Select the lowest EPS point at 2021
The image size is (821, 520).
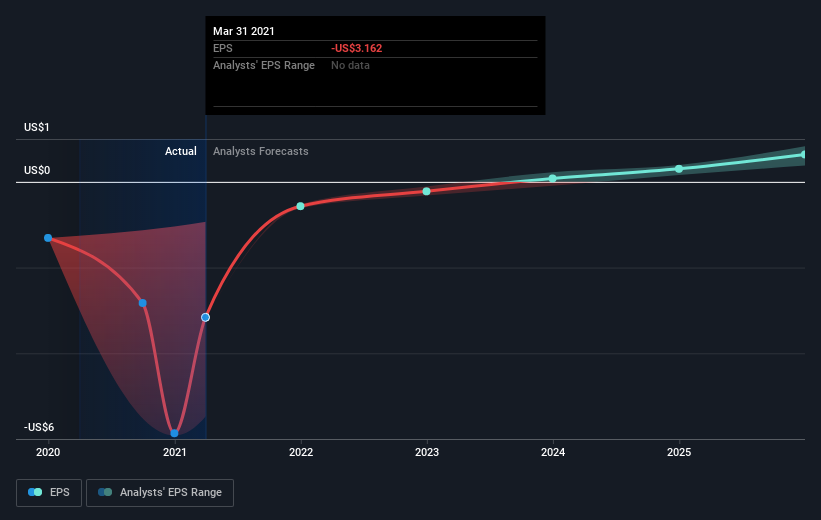tap(174, 433)
